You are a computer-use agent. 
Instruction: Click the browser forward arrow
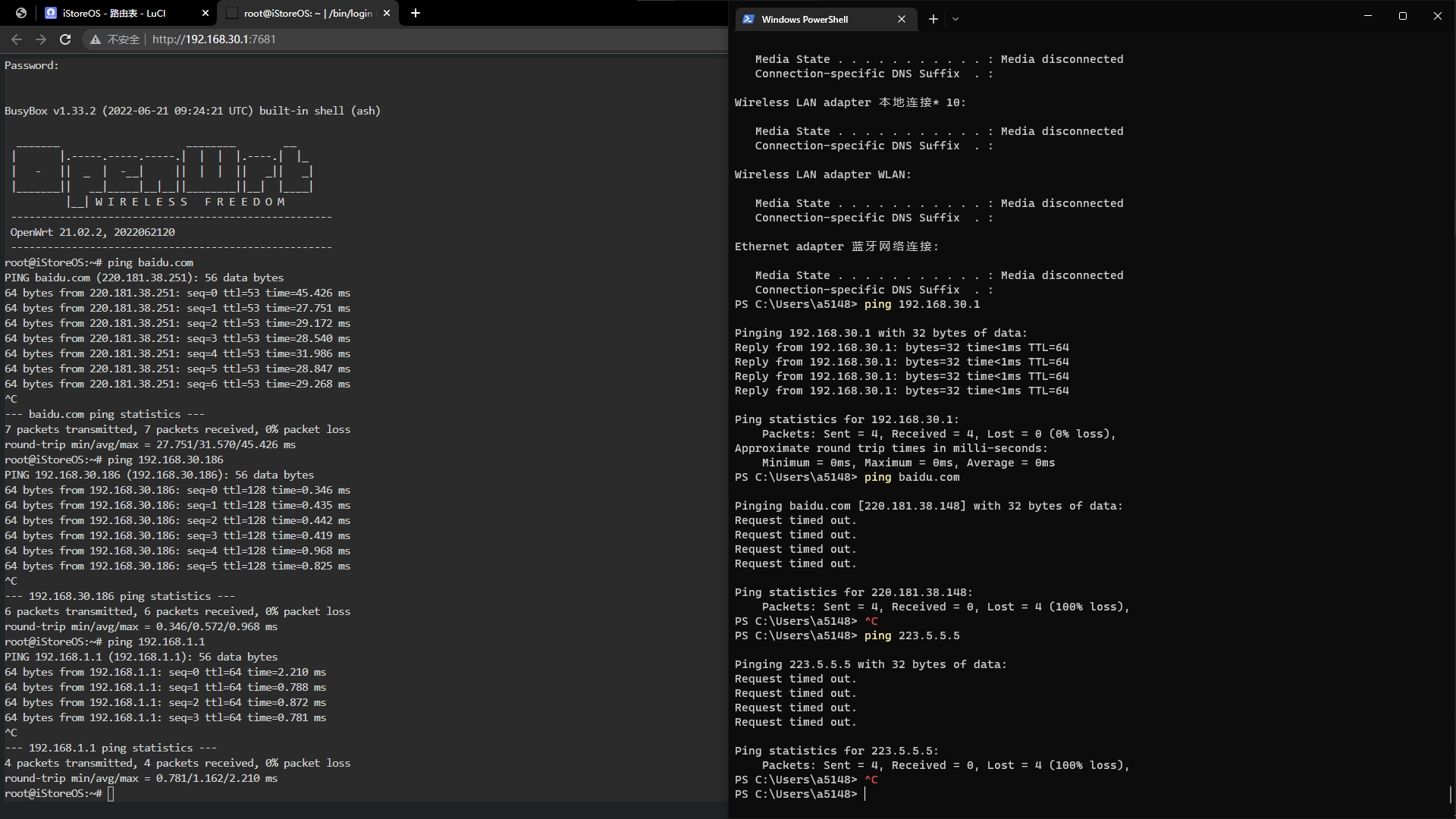point(41,39)
